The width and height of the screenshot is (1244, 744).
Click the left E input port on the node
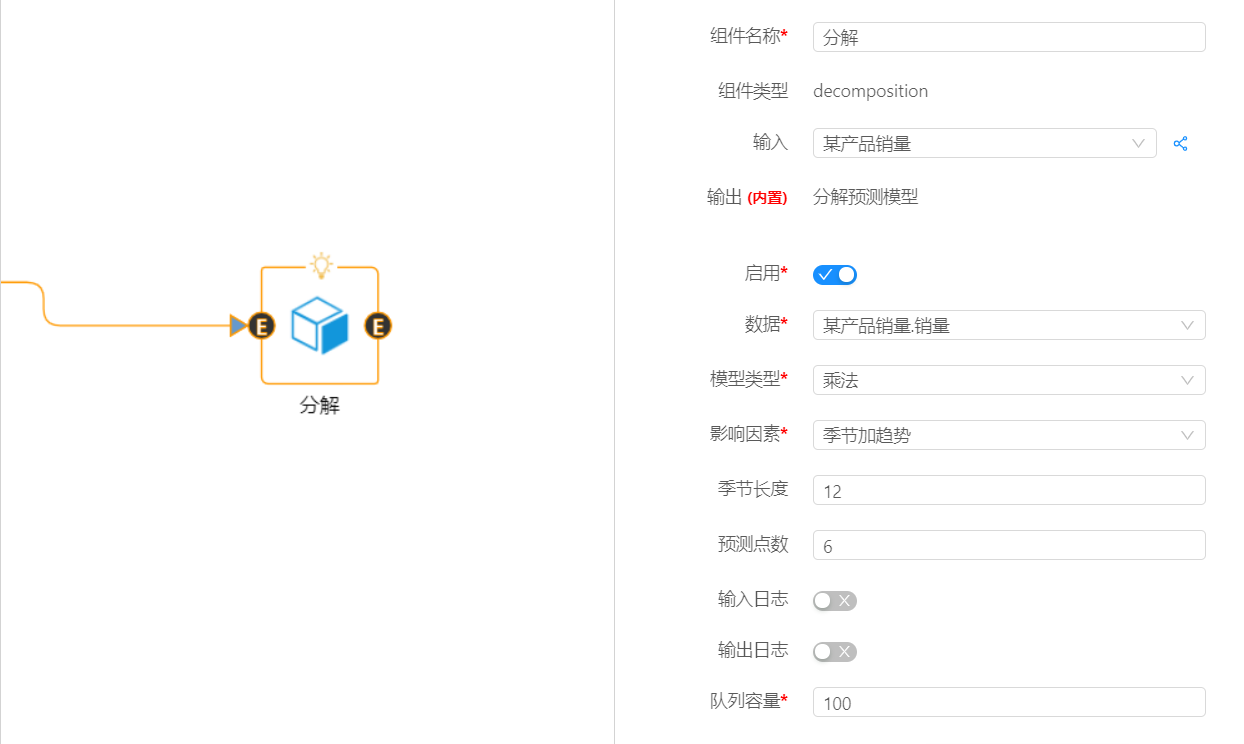pos(262,325)
